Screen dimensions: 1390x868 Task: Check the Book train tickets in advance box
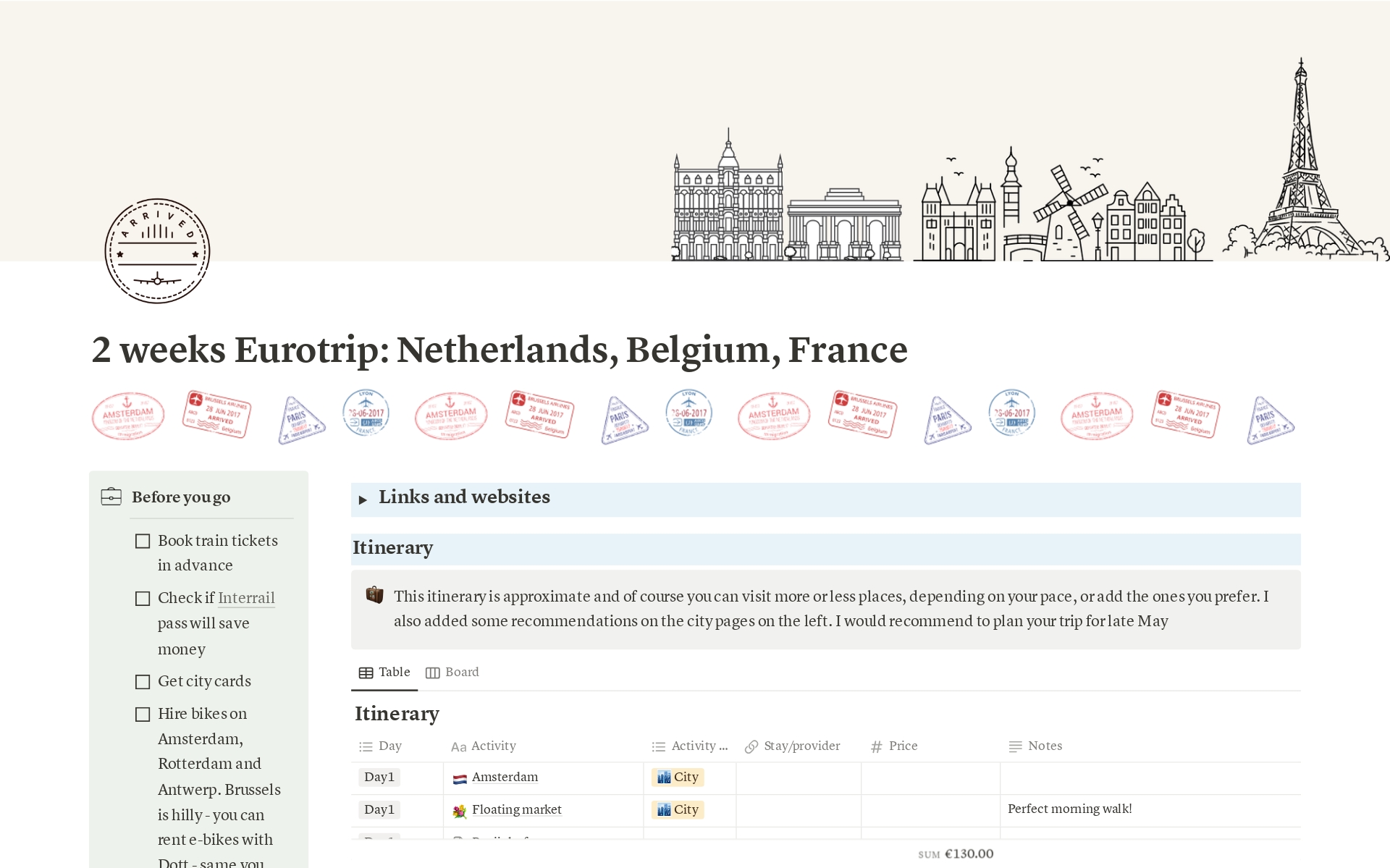pos(143,540)
